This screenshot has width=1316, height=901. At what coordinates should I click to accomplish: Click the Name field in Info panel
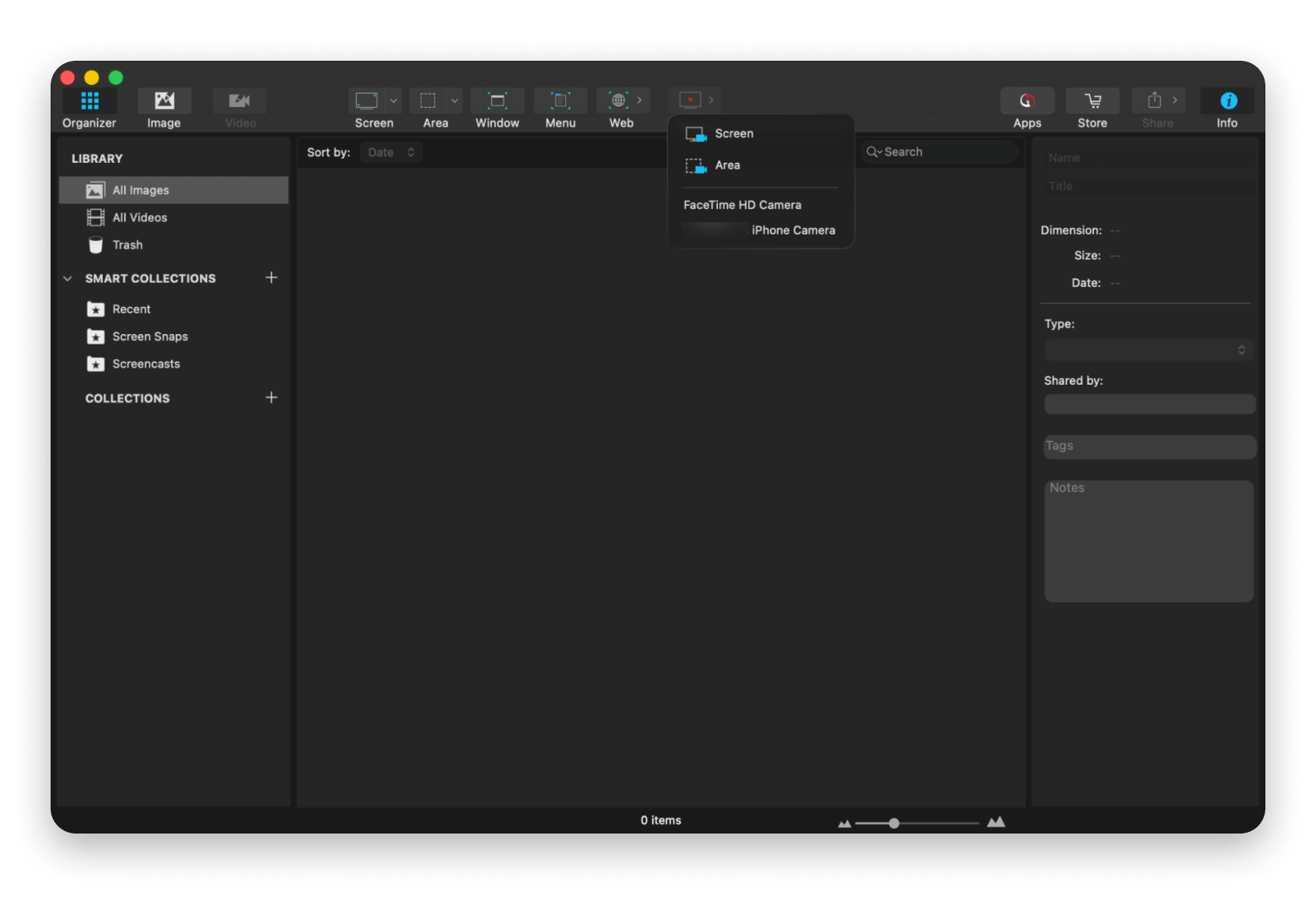[x=1149, y=158]
